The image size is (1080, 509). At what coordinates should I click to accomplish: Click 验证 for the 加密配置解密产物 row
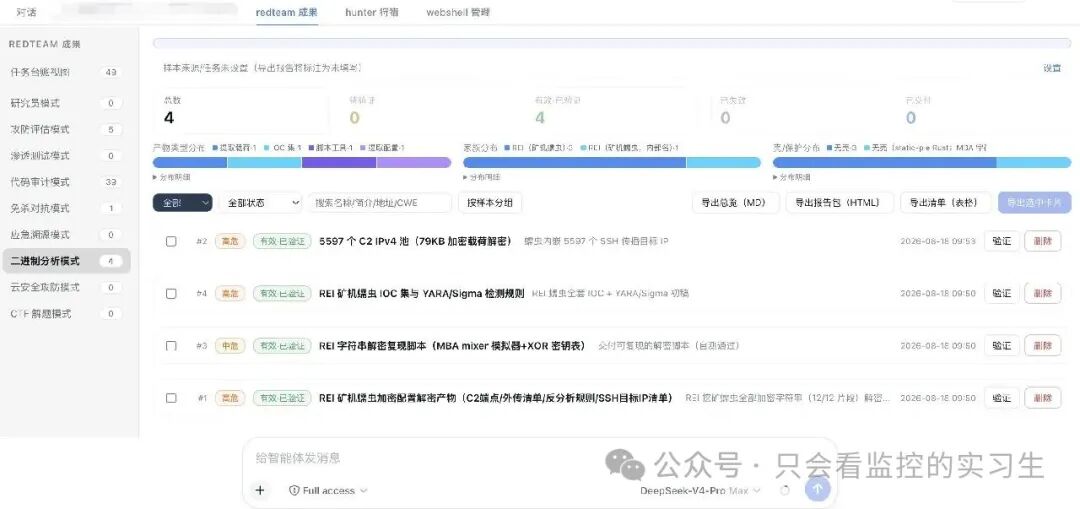[1001, 398]
